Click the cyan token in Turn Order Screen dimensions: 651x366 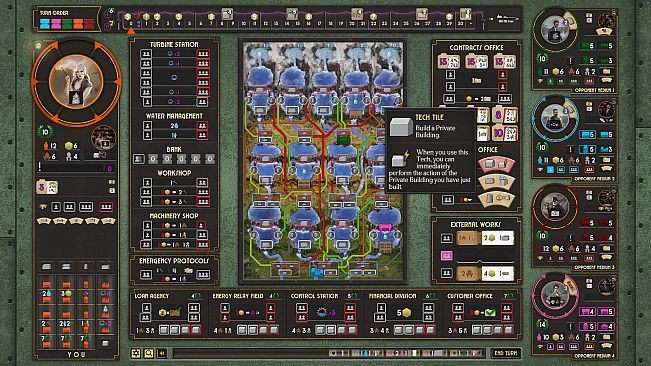[x=44, y=24]
